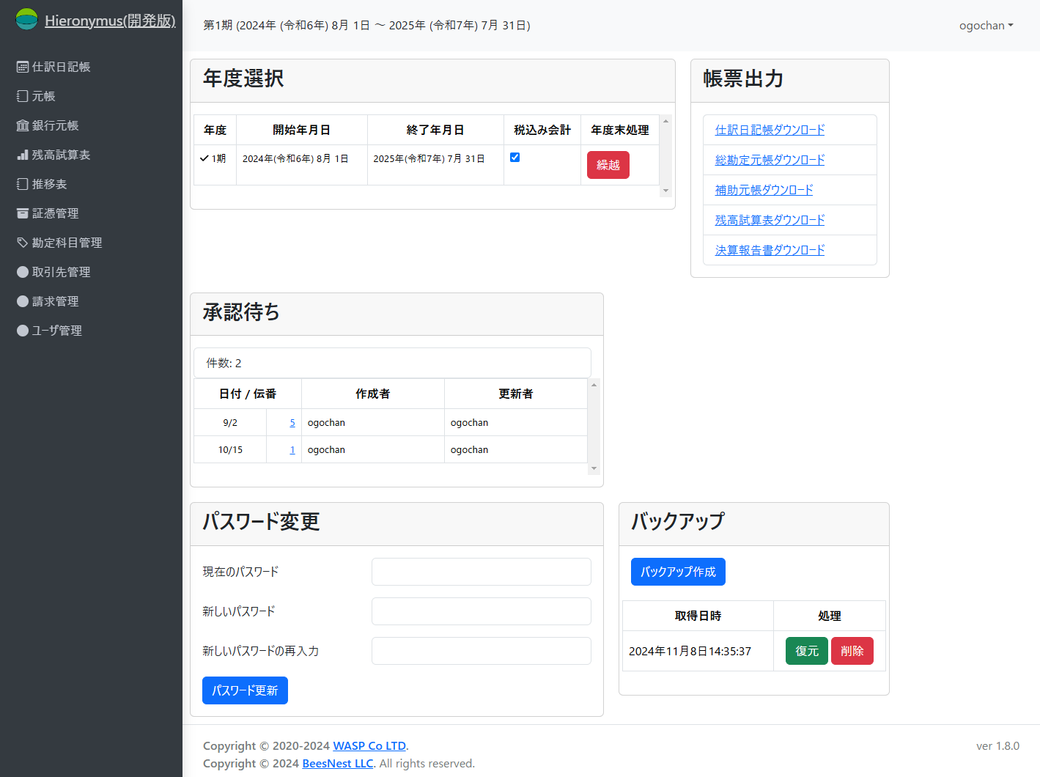The image size is (1040, 777).
Task: Toggle the 税込み会計 checkbox for 1期
Action: 515,157
